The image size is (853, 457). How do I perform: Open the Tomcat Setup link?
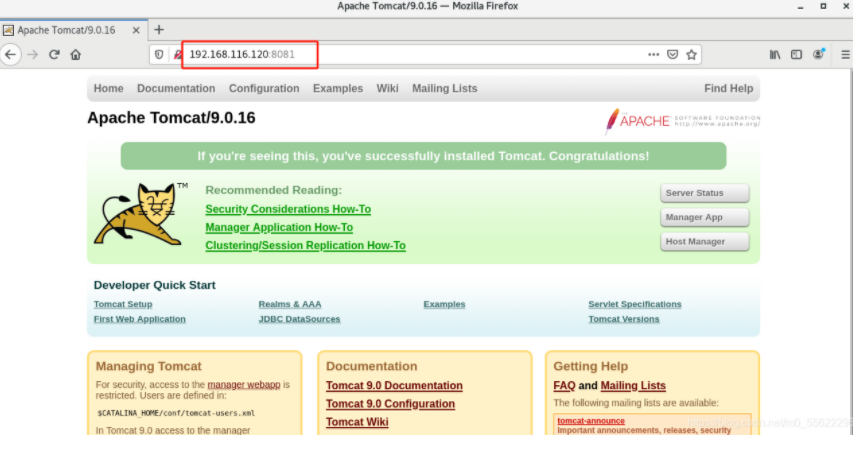click(123, 304)
